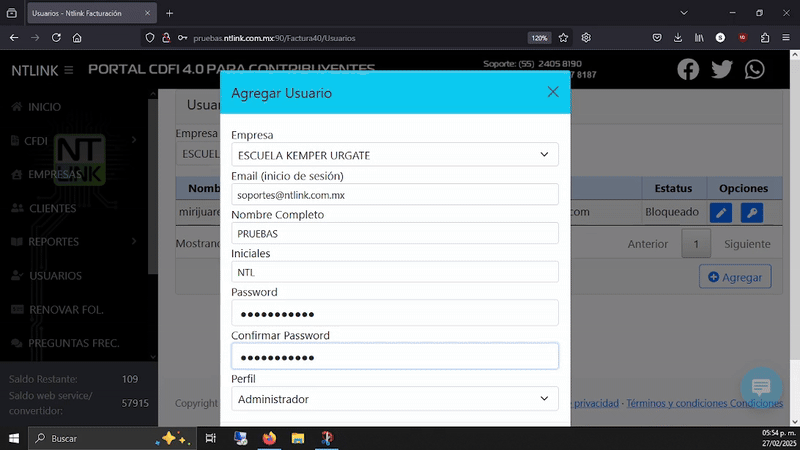Open the Twitter icon link
This screenshot has width=800, height=450.
(721, 69)
